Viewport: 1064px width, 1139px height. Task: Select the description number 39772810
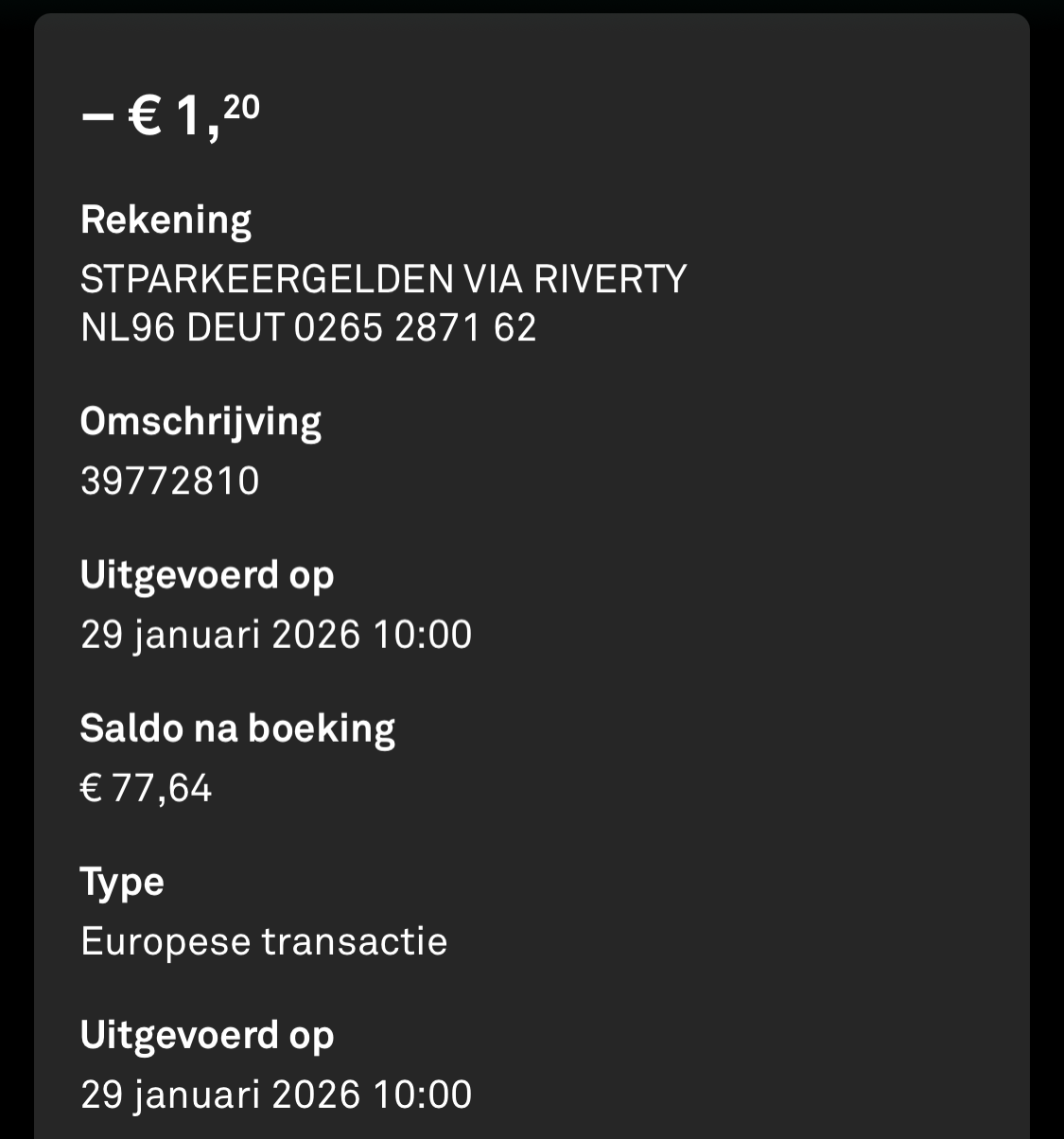tap(170, 481)
